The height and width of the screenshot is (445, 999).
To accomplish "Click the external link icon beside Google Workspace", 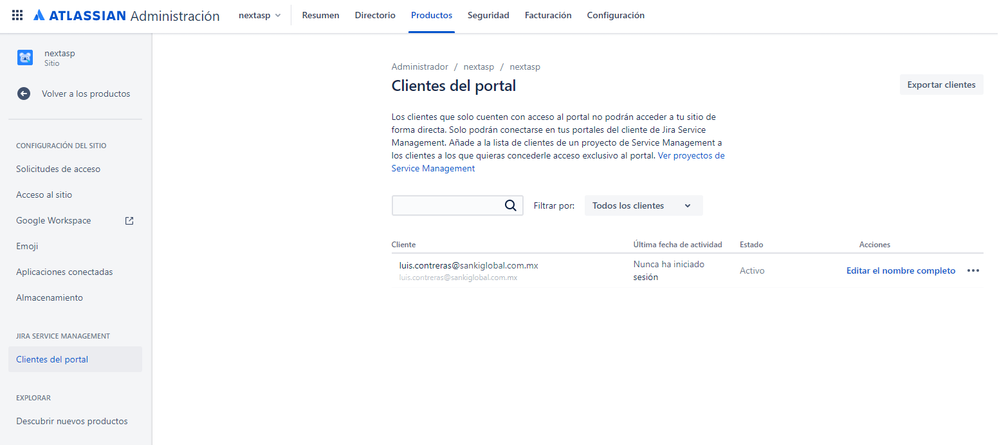I will 129,221.
